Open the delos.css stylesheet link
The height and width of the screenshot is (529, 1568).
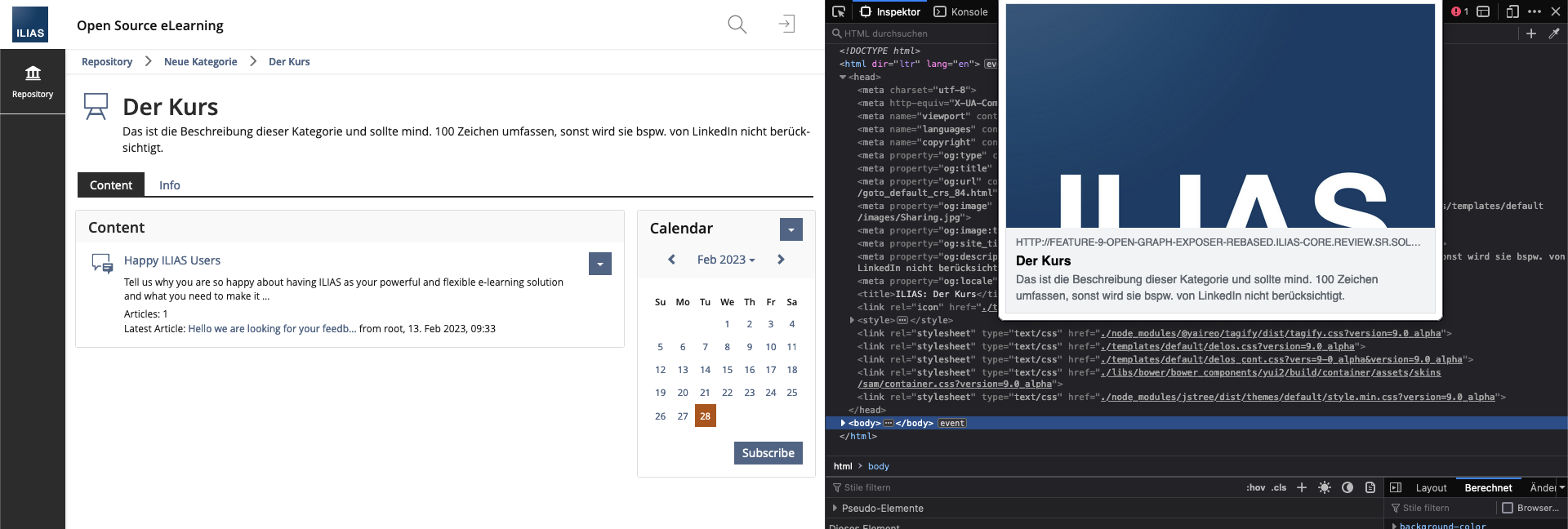tap(1227, 346)
